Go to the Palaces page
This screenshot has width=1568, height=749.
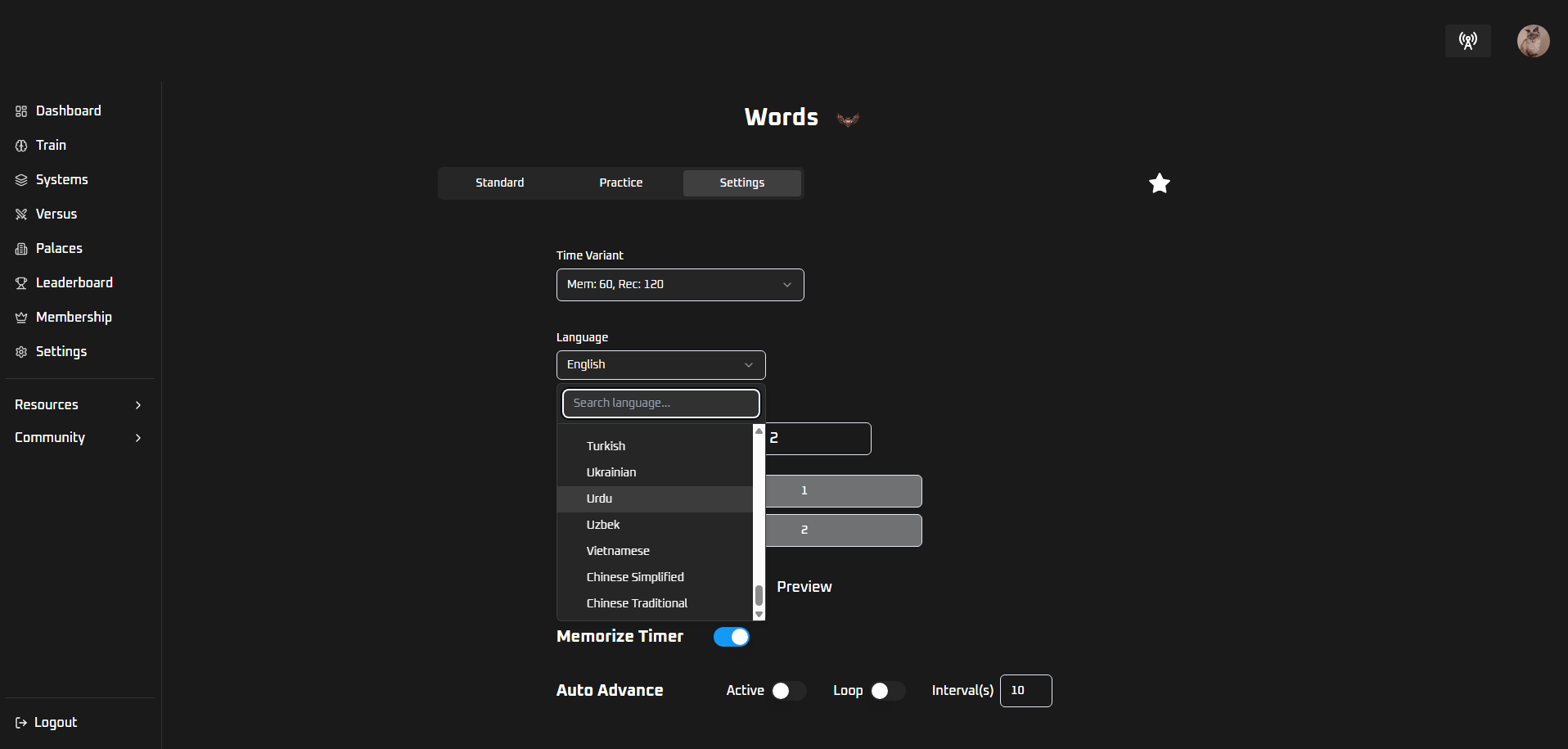pos(59,249)
